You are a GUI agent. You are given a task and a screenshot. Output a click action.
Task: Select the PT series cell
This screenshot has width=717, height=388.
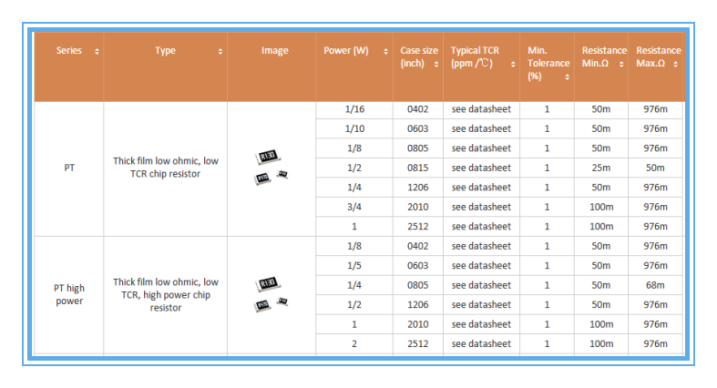[x=69, y=168]
